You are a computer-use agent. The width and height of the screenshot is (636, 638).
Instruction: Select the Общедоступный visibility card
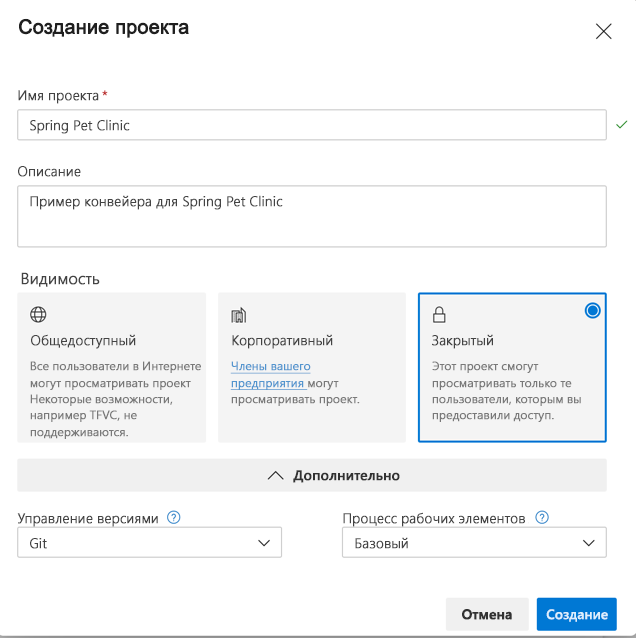111,367
